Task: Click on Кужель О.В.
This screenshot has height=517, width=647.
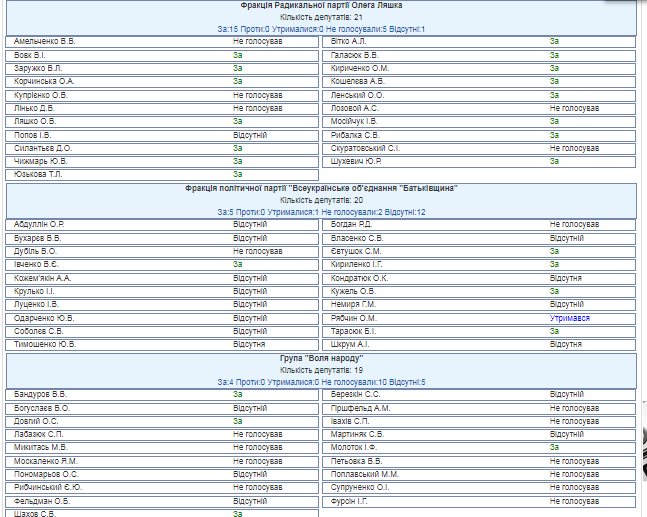Action: click(353, 292)
